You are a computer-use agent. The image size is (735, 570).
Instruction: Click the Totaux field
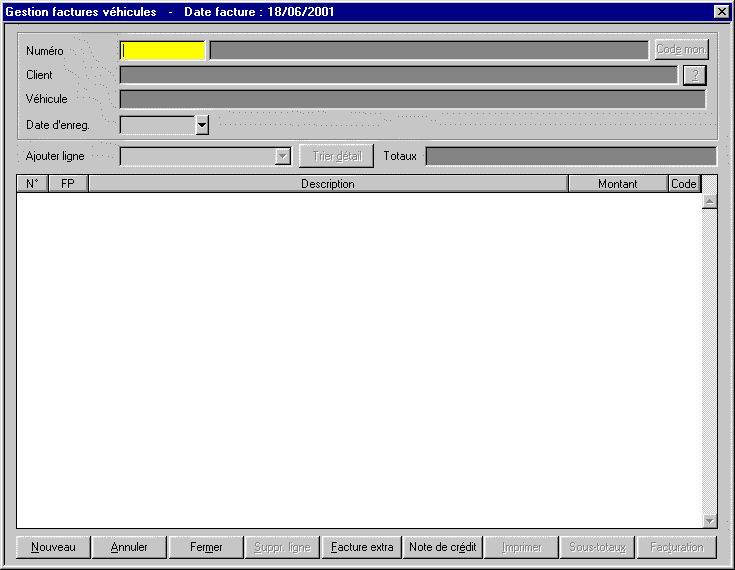(571, 157)
